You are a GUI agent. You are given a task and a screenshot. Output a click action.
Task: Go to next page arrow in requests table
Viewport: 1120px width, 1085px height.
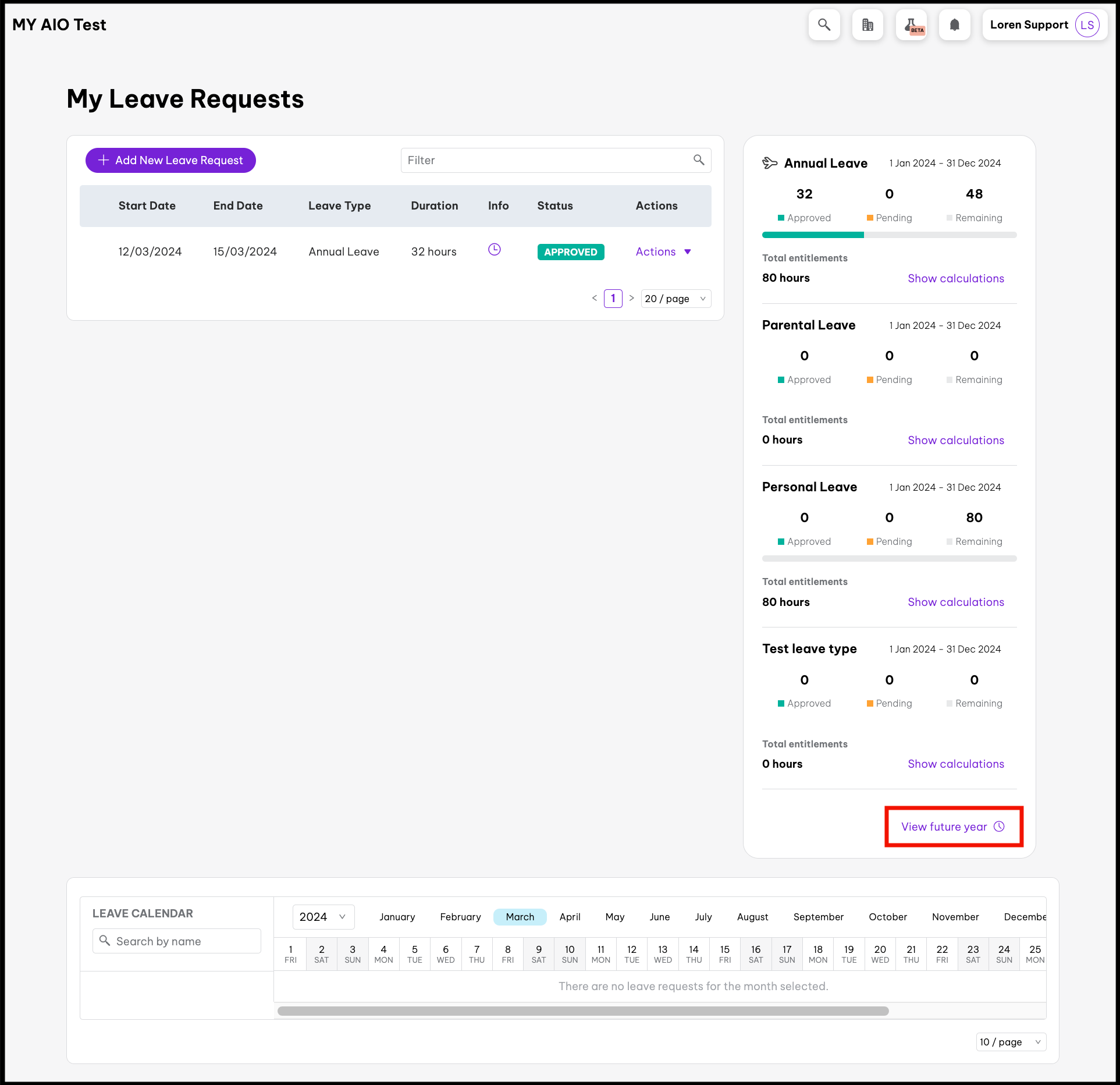coord(631,298)
